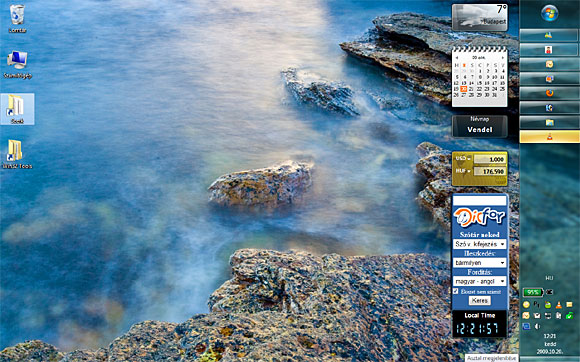Select day 31 in calendar gadget
Image resolution: width=580 pixels, height=362 pixels.
pos(495,95)
